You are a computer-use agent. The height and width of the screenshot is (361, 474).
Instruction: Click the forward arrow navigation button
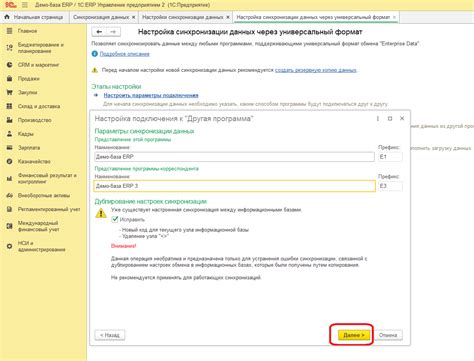click(113, 32)
